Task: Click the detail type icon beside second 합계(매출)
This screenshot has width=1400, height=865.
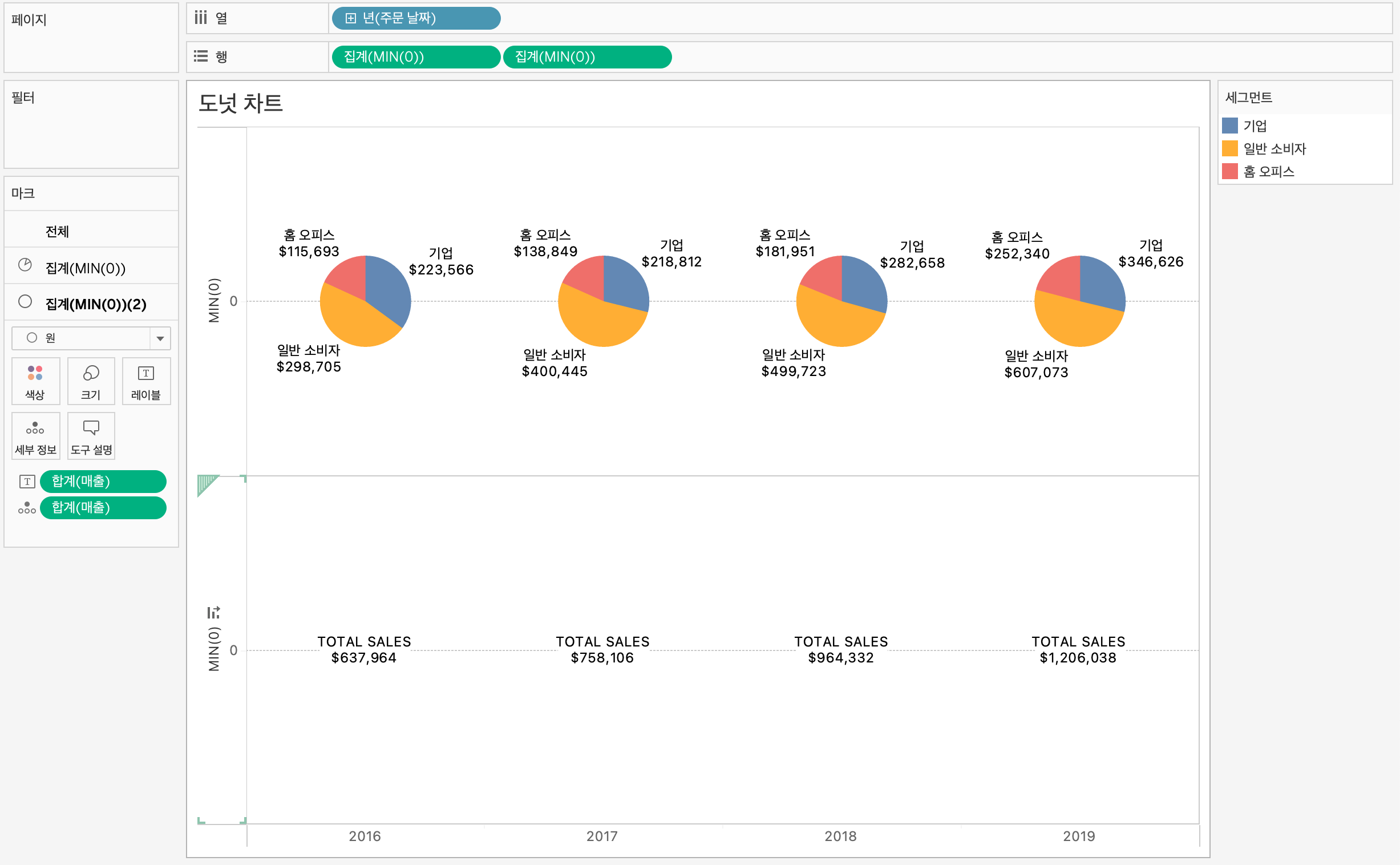Action: 27,508
